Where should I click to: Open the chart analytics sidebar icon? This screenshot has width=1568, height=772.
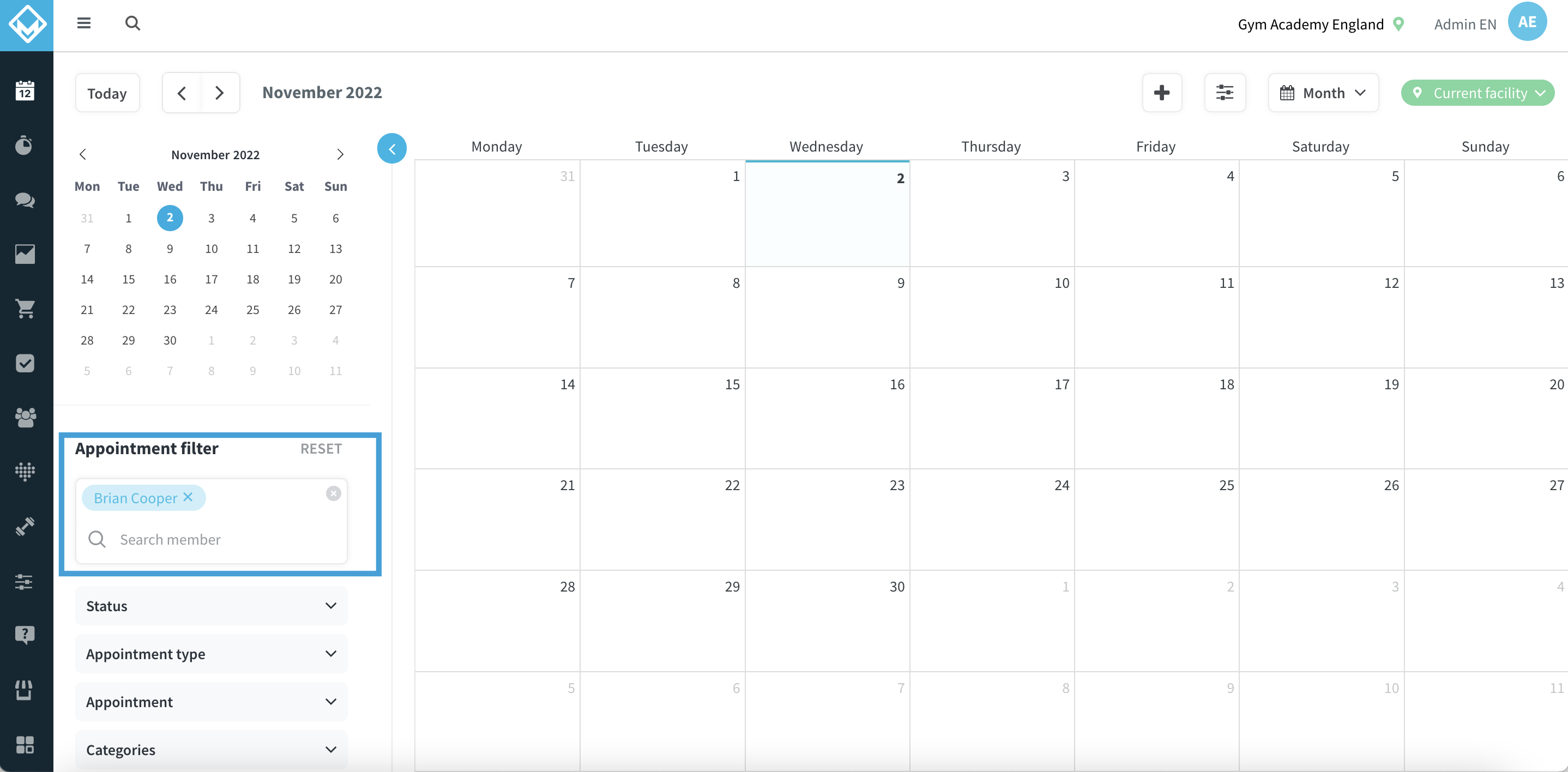point(25,254)
